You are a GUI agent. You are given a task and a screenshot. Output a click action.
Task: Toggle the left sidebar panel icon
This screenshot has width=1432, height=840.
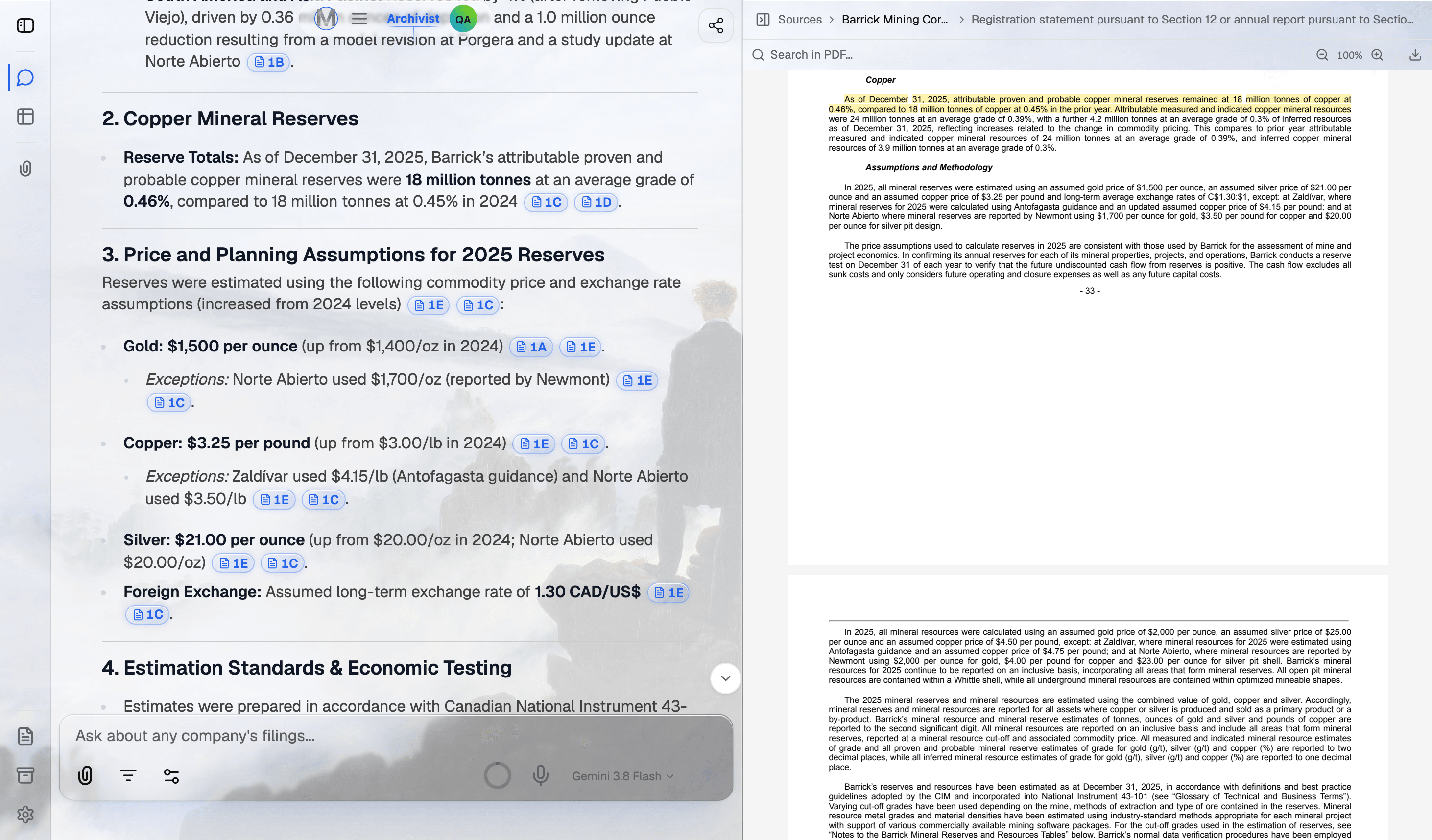click(x=25, y=25)
